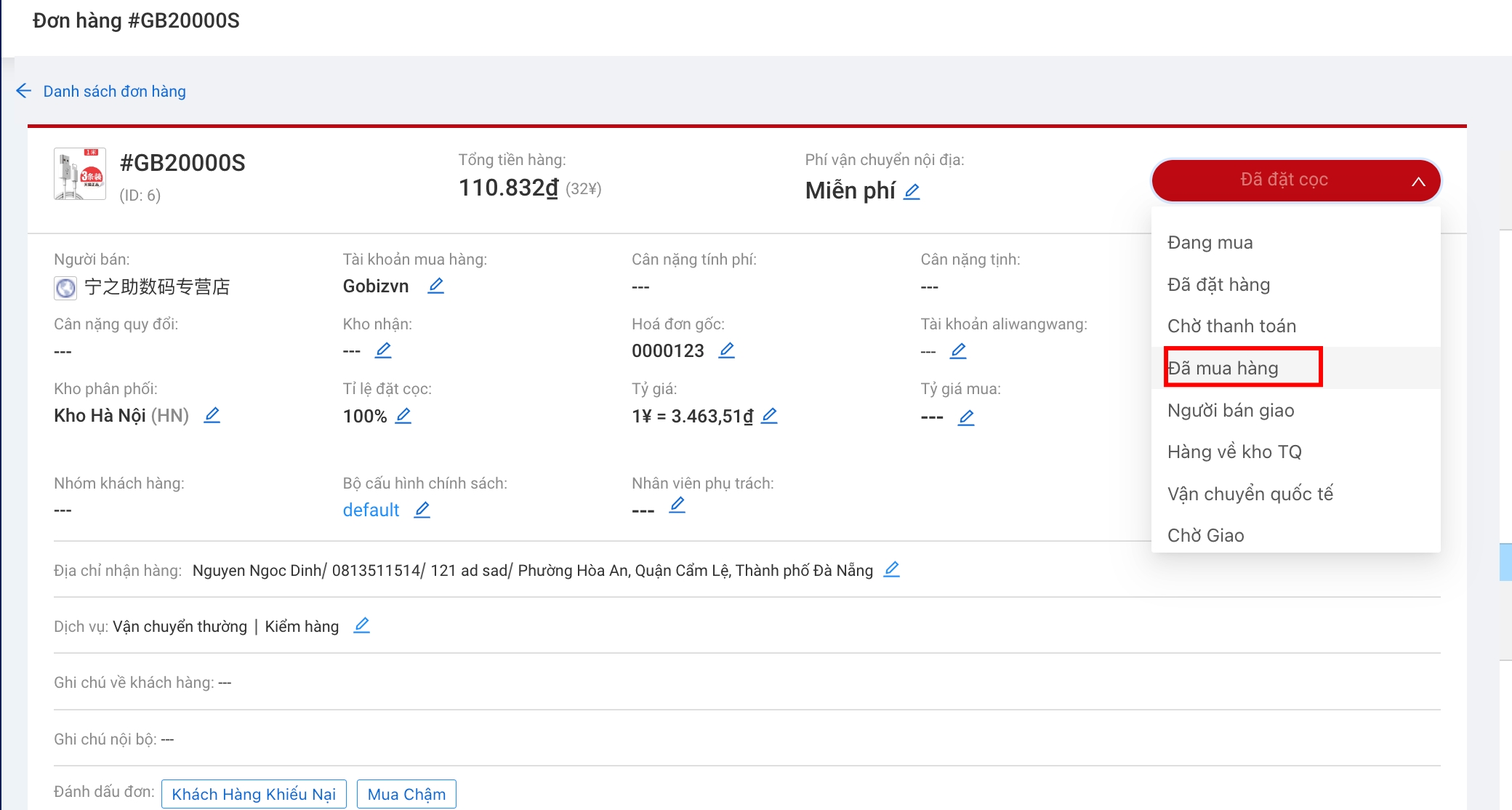Toggle Khách Hàng Khiếu Nại tag
1512x810 pixels.
click(x=254, y=794)
